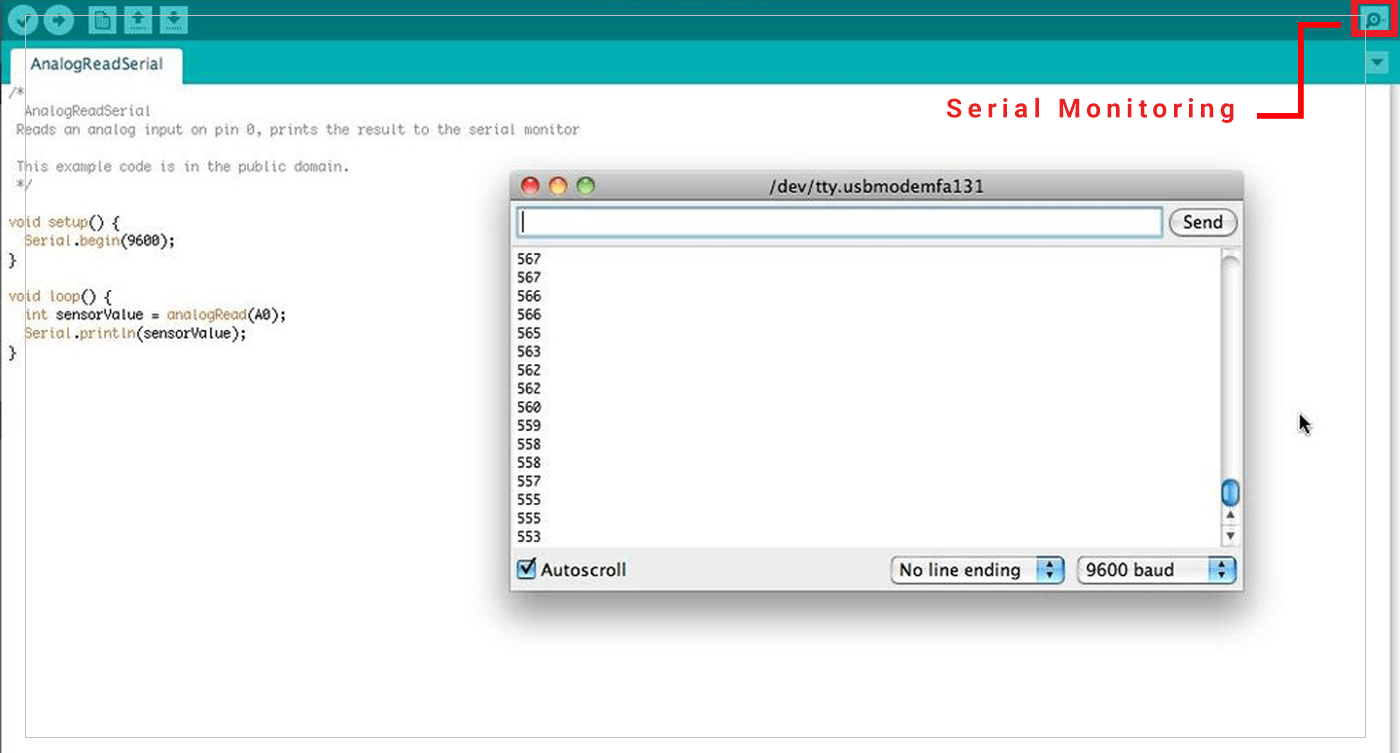Click the Send button
Screen dimensions: 1400x753
(1202, 222)
